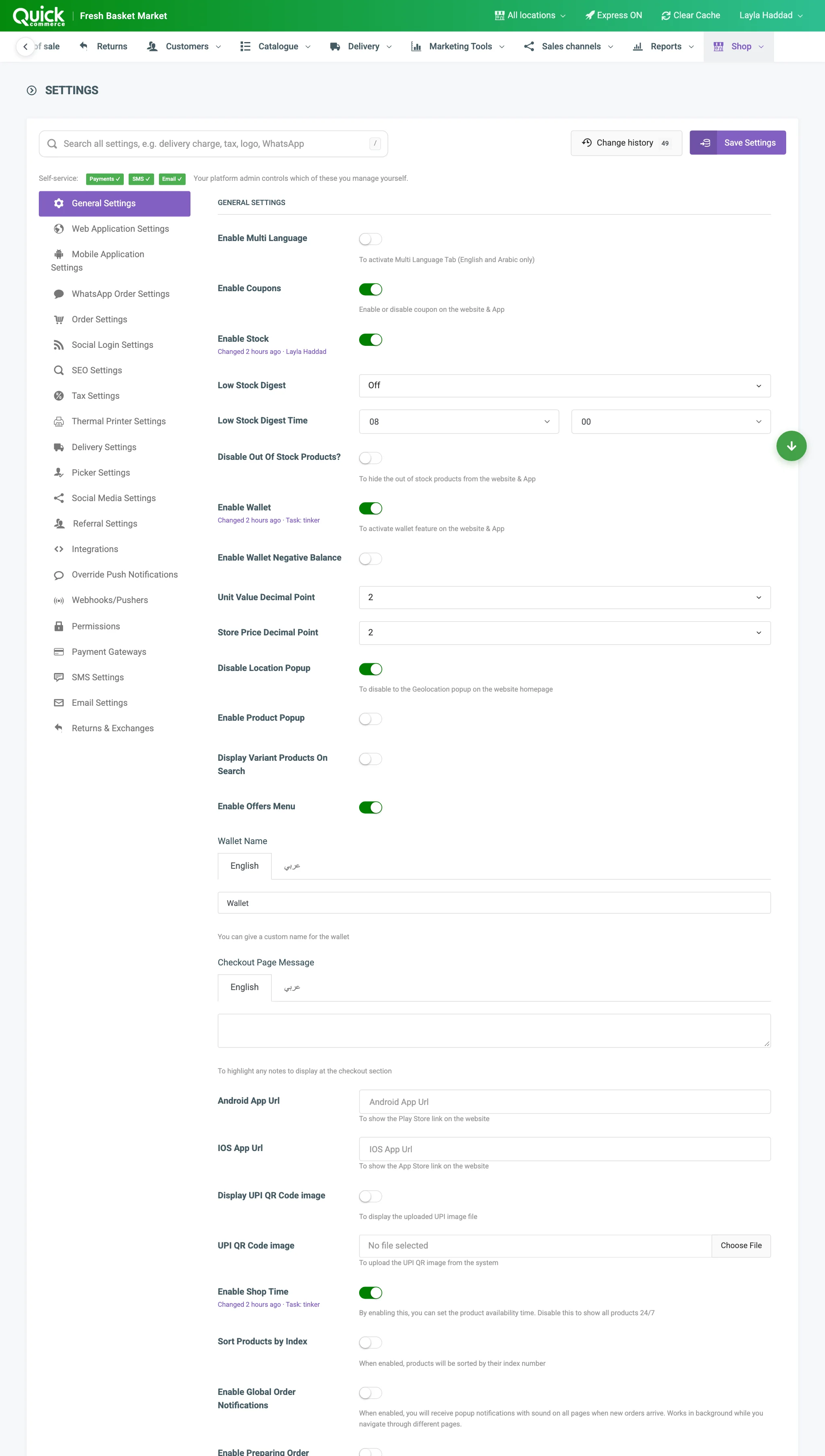This screenshot has height=1456, width=825.
Task: Open Change history
Action: pyautogui.click(x=626, y=143)
